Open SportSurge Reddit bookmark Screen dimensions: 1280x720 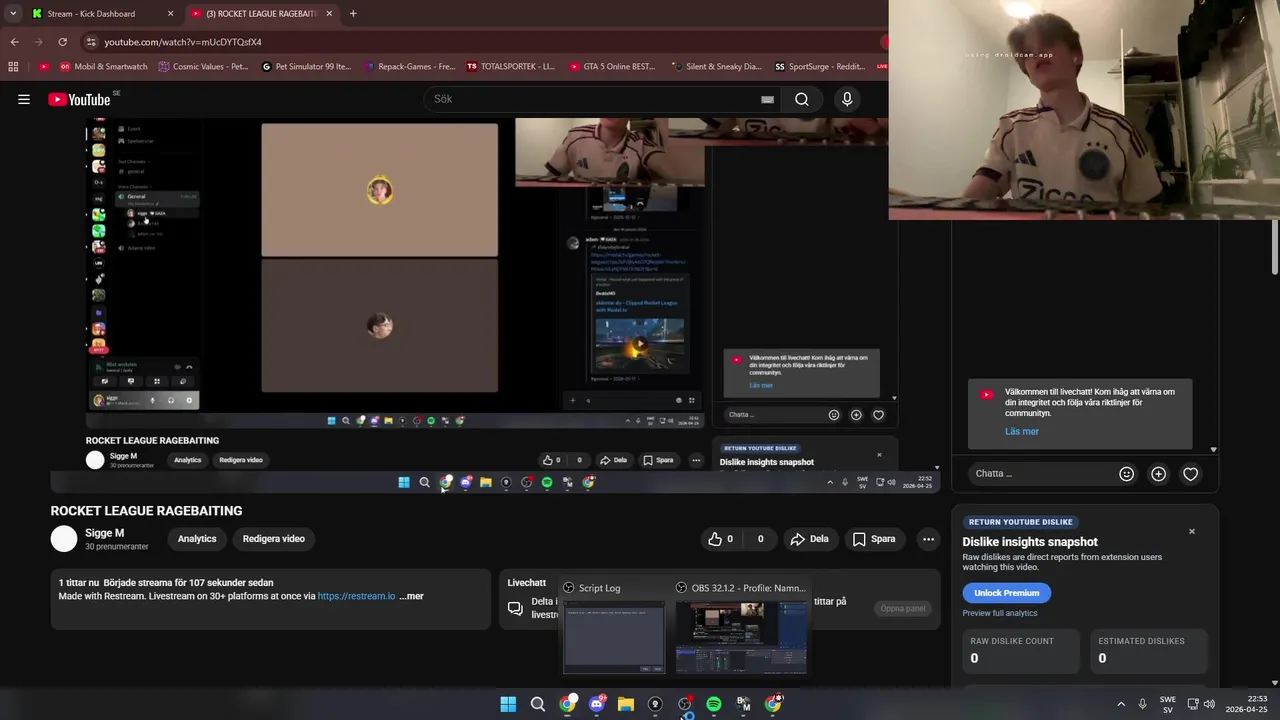pyautogui.click(x=820, y=67)
